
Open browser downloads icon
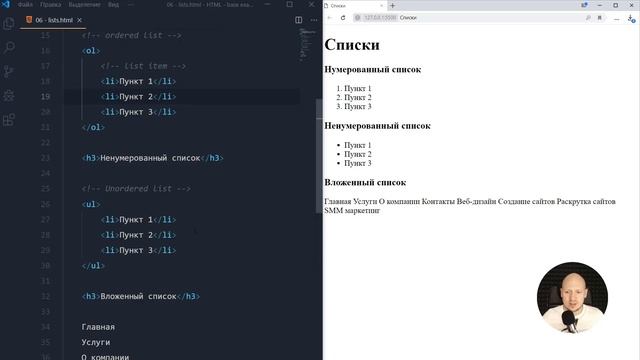pos(631,18)
